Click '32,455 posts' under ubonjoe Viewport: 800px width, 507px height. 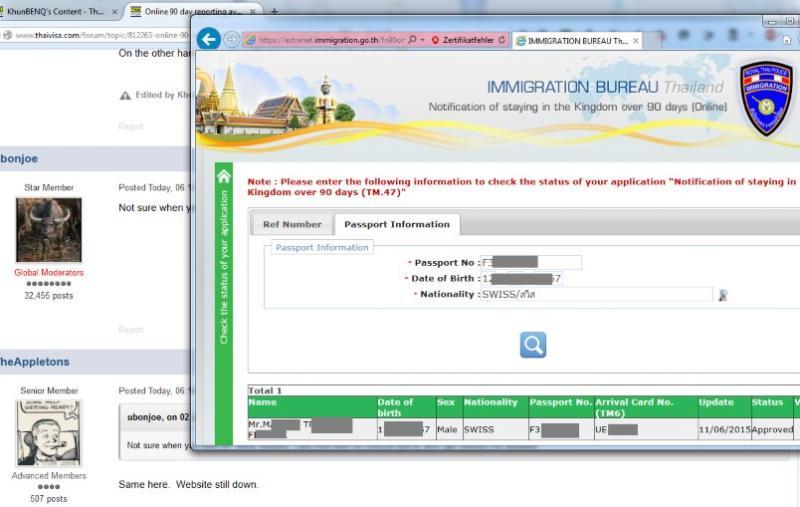point(49,295)
